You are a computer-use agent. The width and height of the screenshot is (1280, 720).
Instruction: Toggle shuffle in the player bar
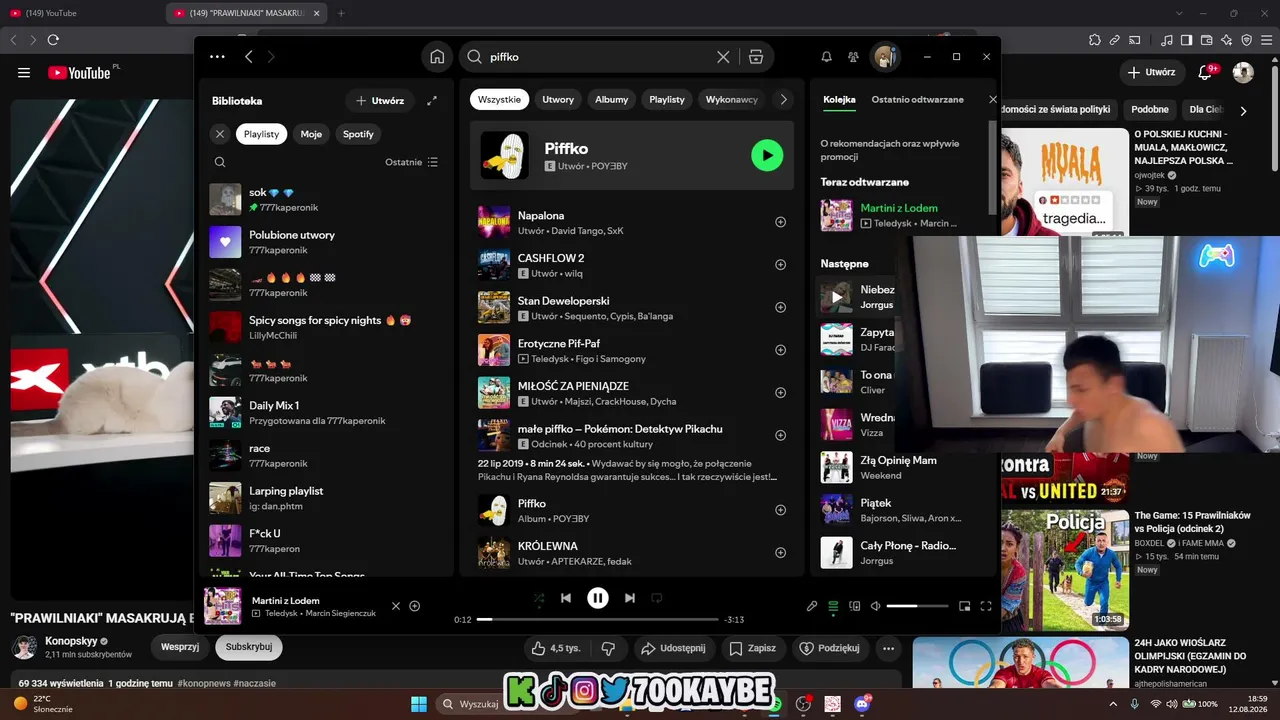[x=539, y=598]
